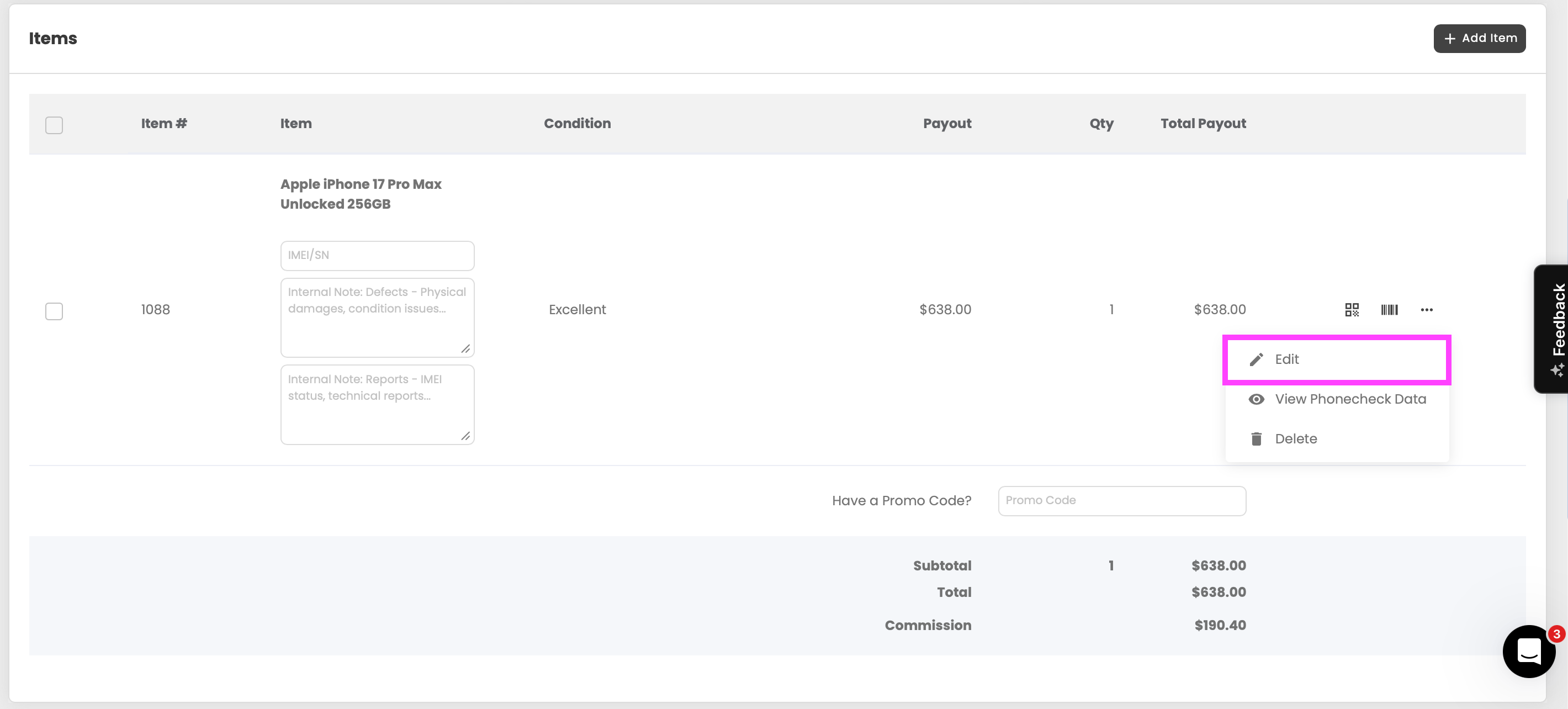The image size is (1568, 709).
Task: Toggle the select-all header checkbox
Action: pos(54,125)
